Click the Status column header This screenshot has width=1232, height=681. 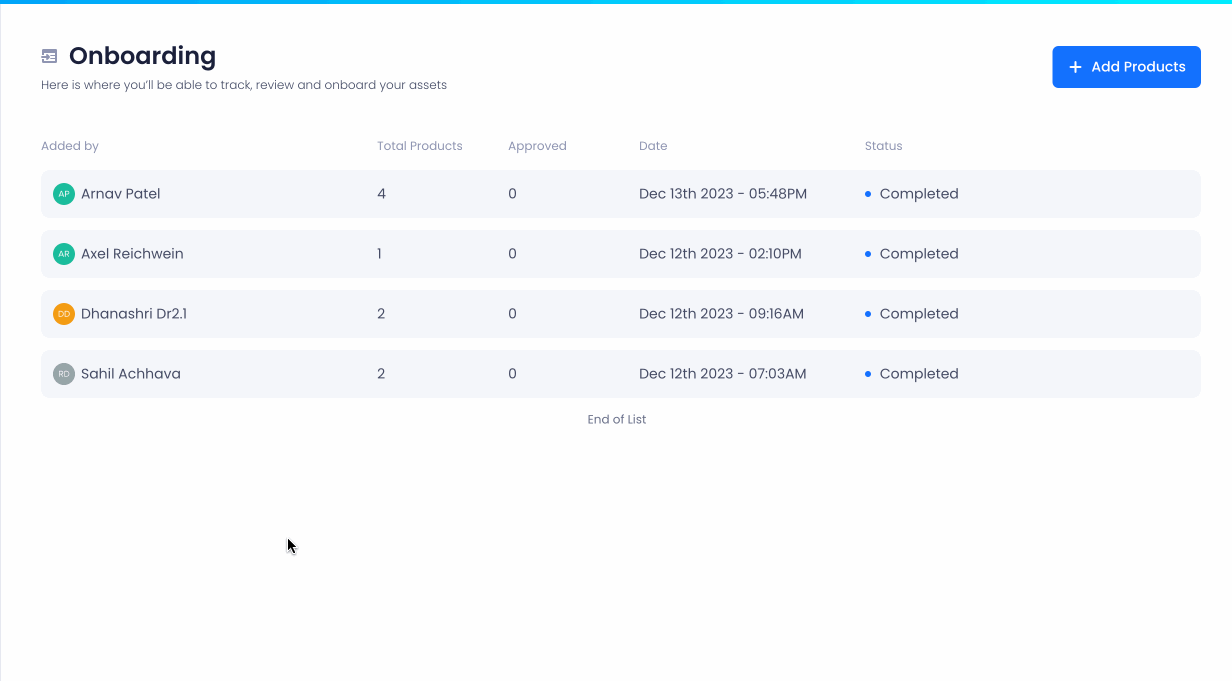click(884, 146)
